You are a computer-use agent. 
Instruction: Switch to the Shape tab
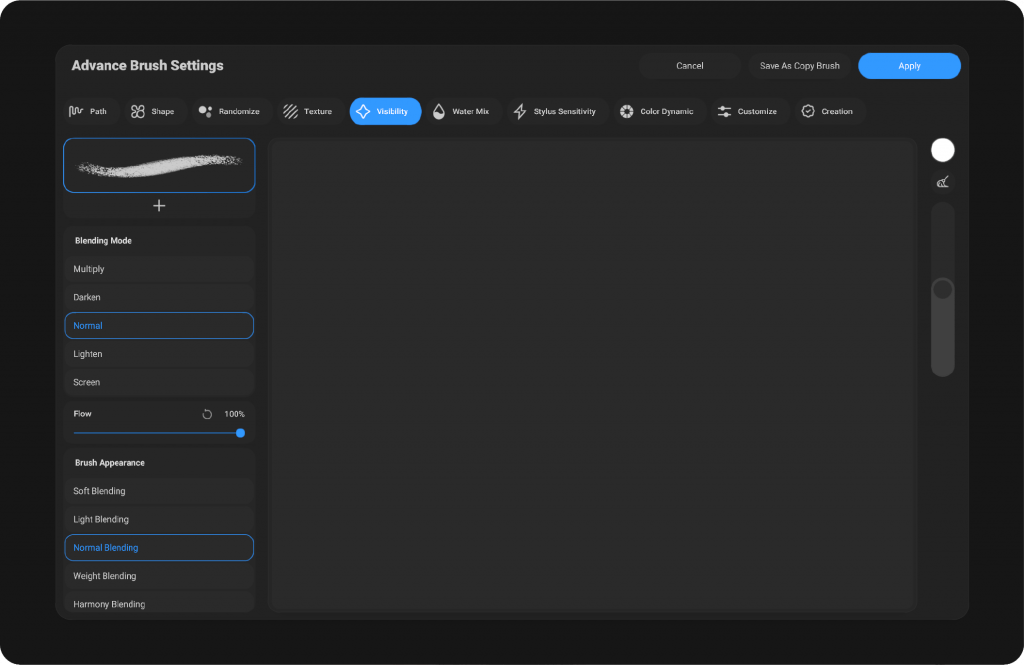tap(152, 111)
